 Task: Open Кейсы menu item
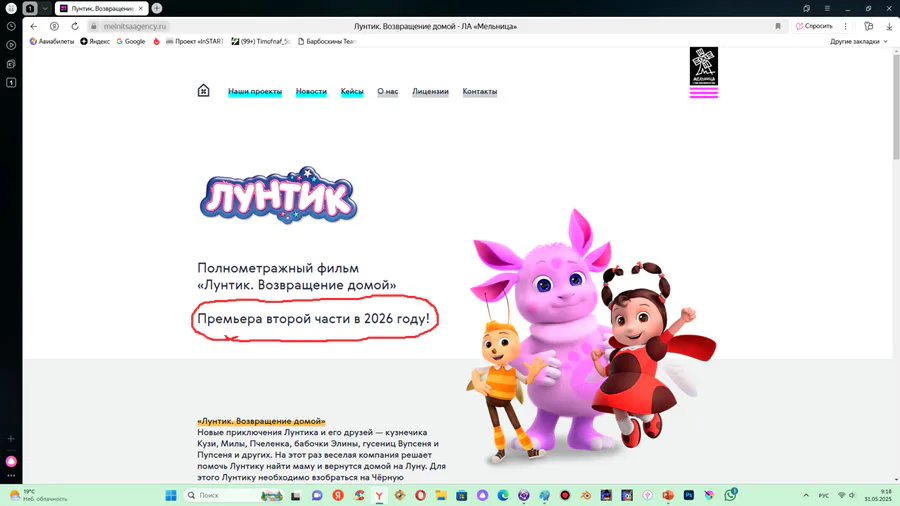(352, 91)
